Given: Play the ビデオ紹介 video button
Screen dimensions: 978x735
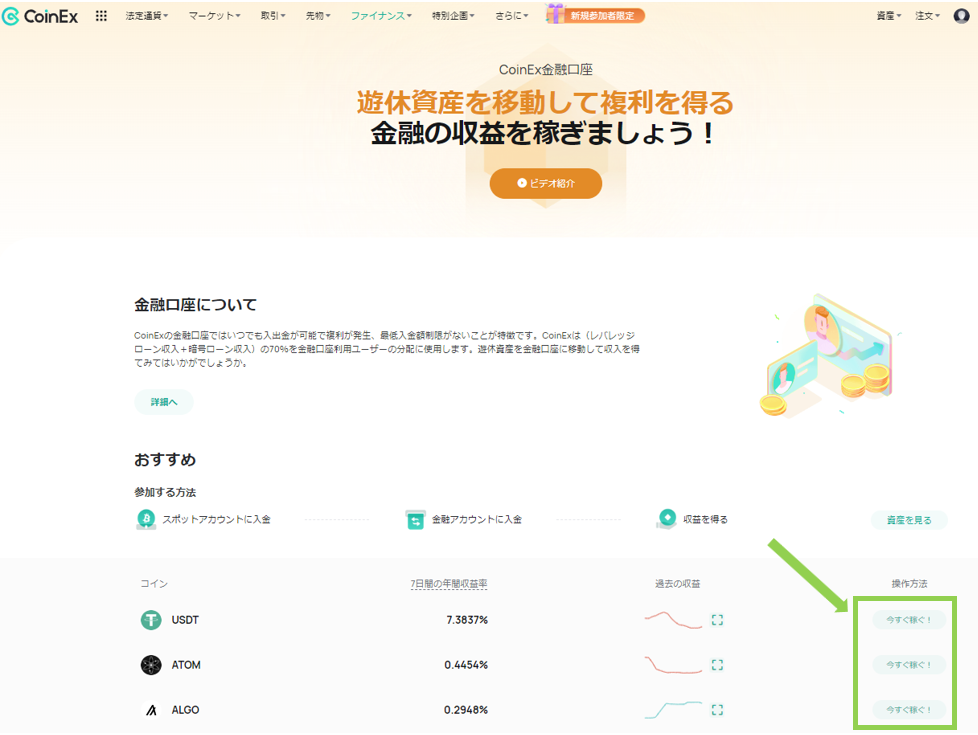Looking at the screenshot, I should (546, 183).
